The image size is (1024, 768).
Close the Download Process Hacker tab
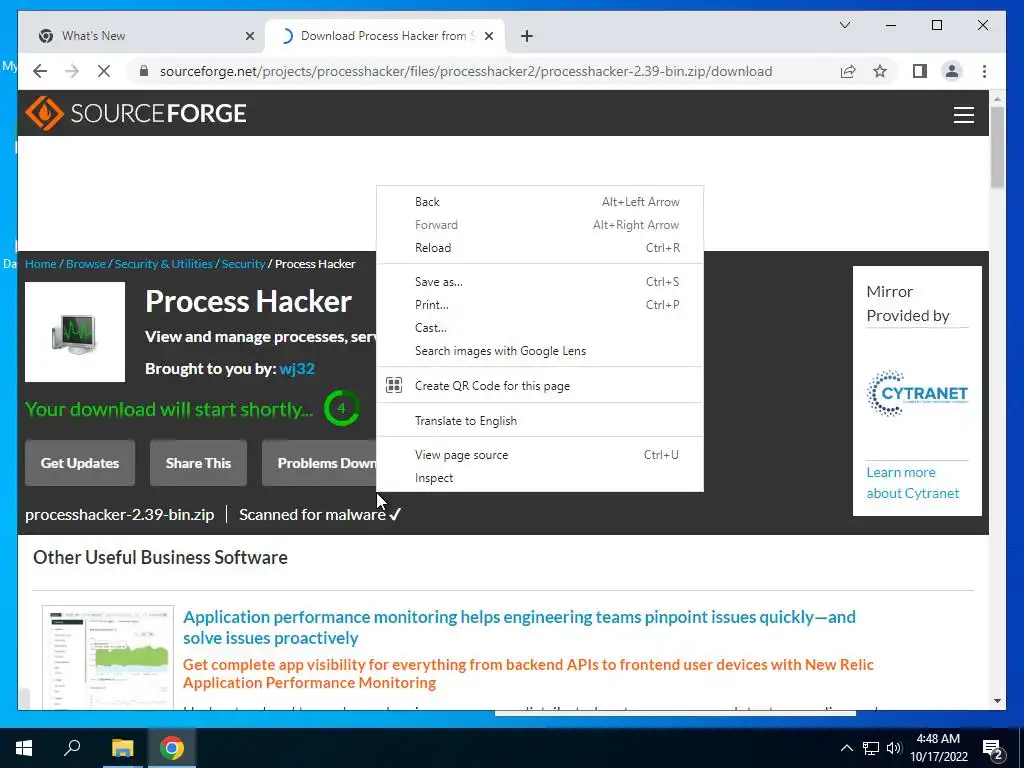tap(488, 36)
